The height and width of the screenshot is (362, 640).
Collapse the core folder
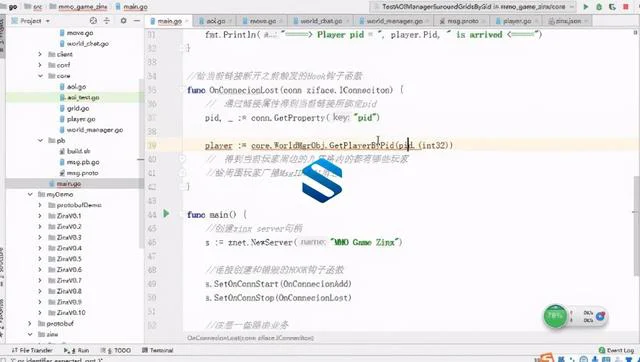[40, 76]
